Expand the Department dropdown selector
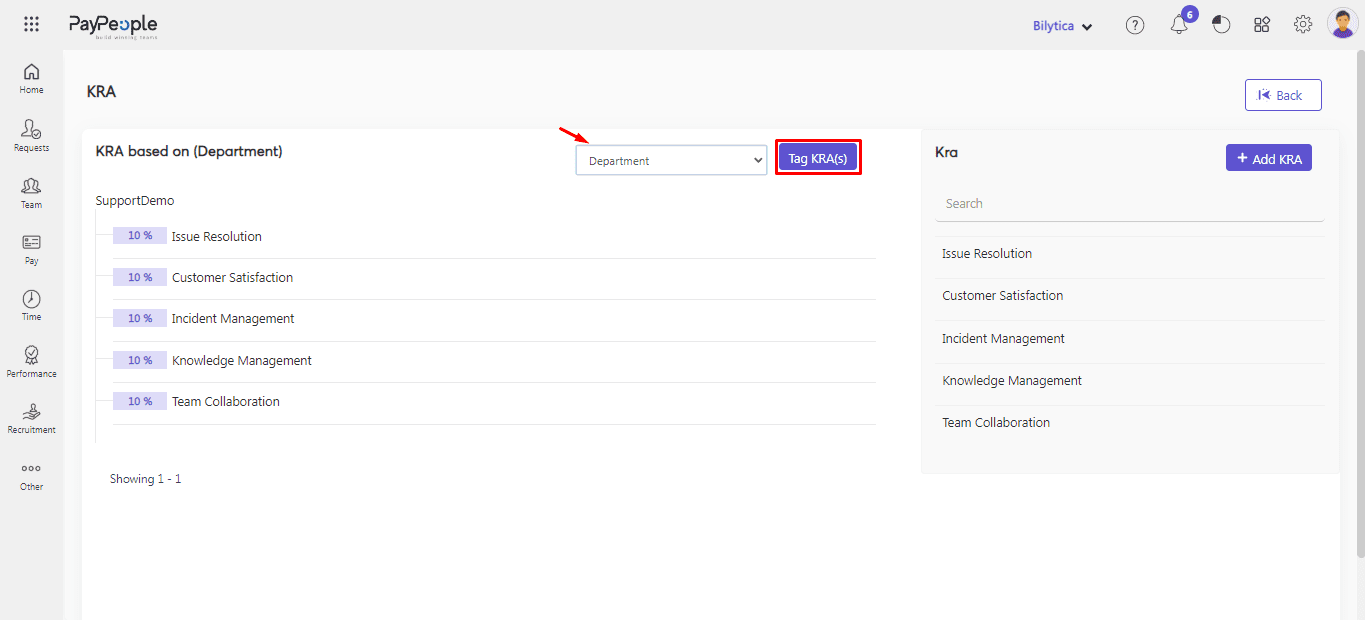 [671, 160]
